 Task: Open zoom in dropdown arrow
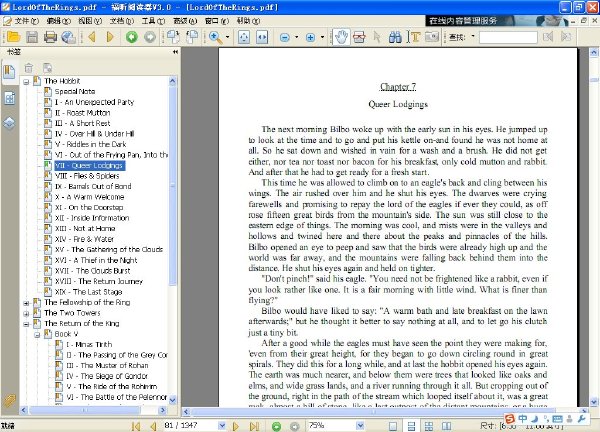322,37
